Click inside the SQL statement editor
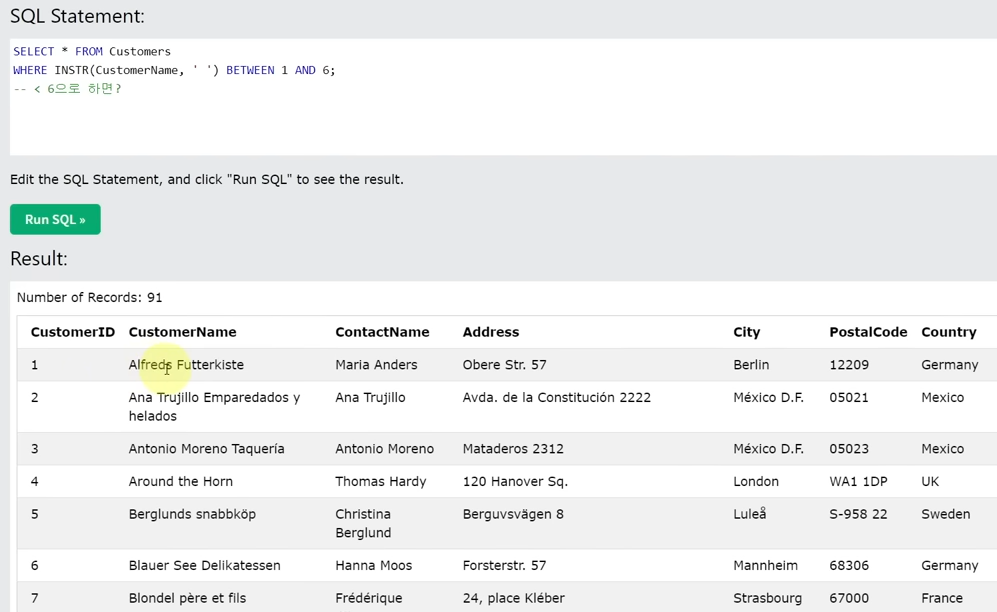Viewport: 997px width, 612px height. click(503, 97)
